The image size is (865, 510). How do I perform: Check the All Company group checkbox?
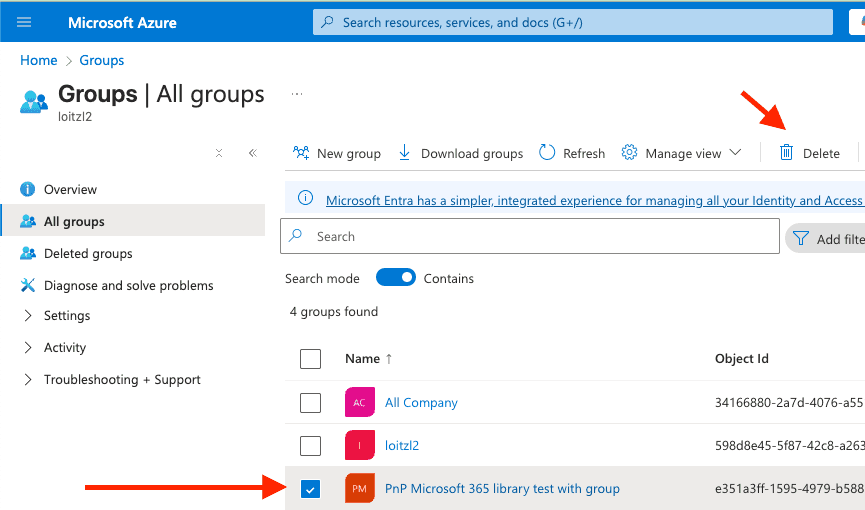coord(311,402)
